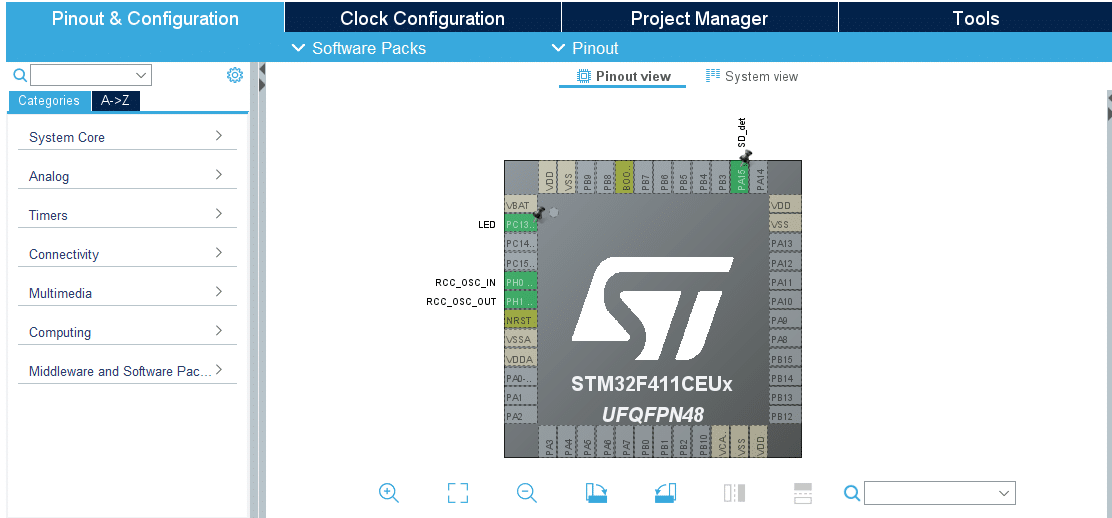1112x518 pixels.
Task: Expand the System Core category
Action: point(127,137)
